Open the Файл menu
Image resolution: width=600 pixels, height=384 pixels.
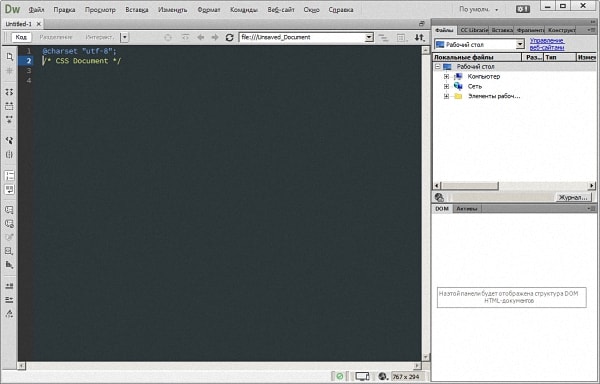coord(36,10)
